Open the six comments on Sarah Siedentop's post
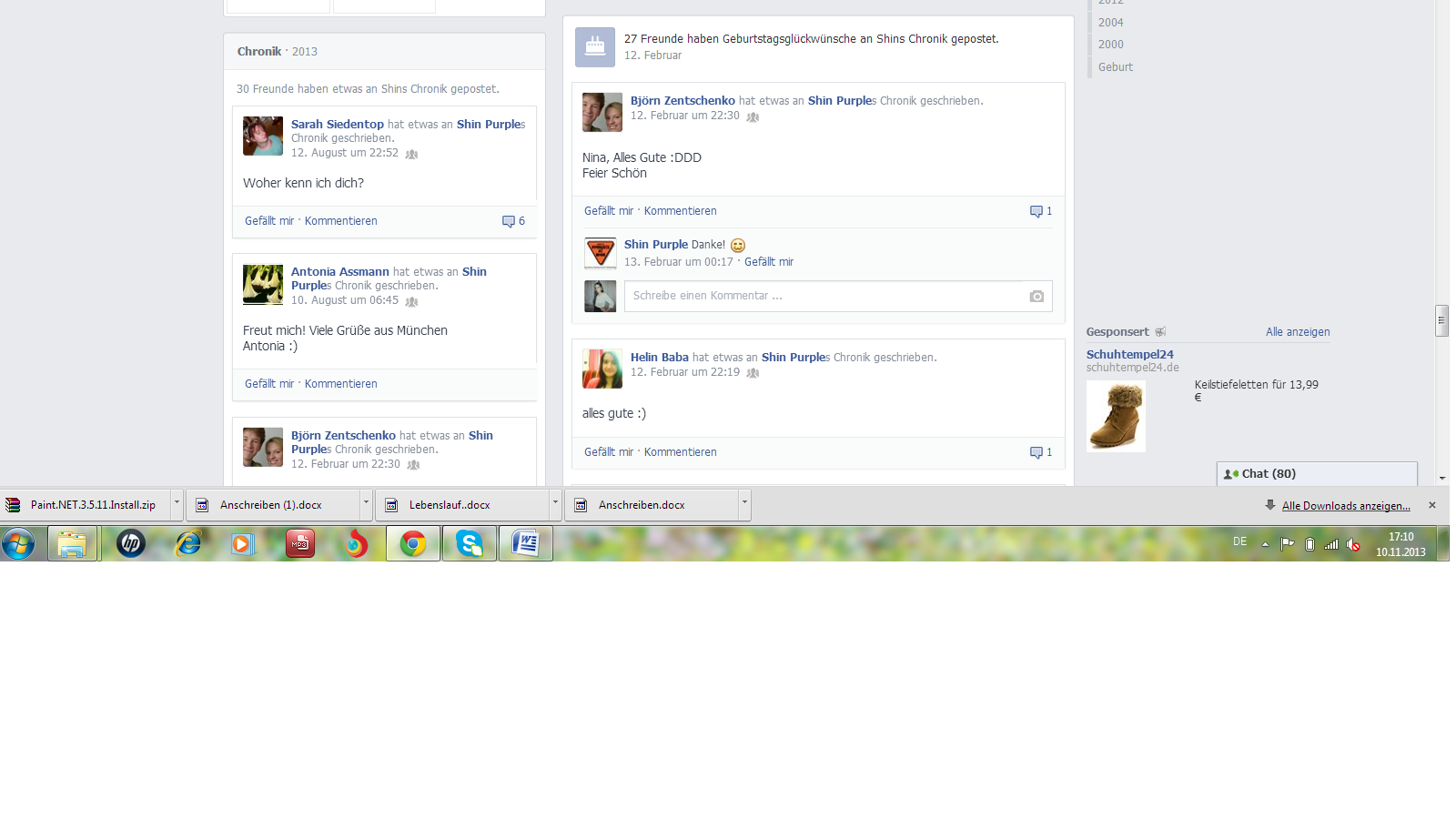This screenshot has width=1456, height=819. pos(513,221)
